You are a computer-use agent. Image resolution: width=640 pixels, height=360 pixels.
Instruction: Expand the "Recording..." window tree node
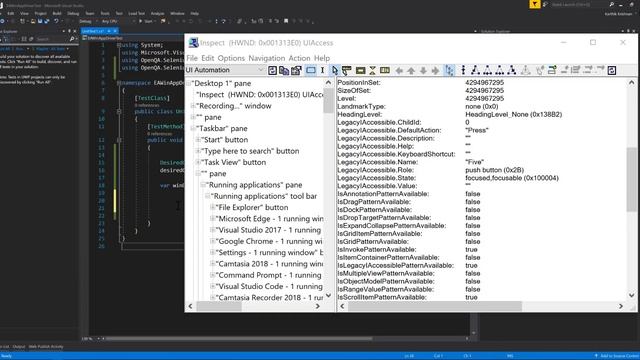pos(193,106)
